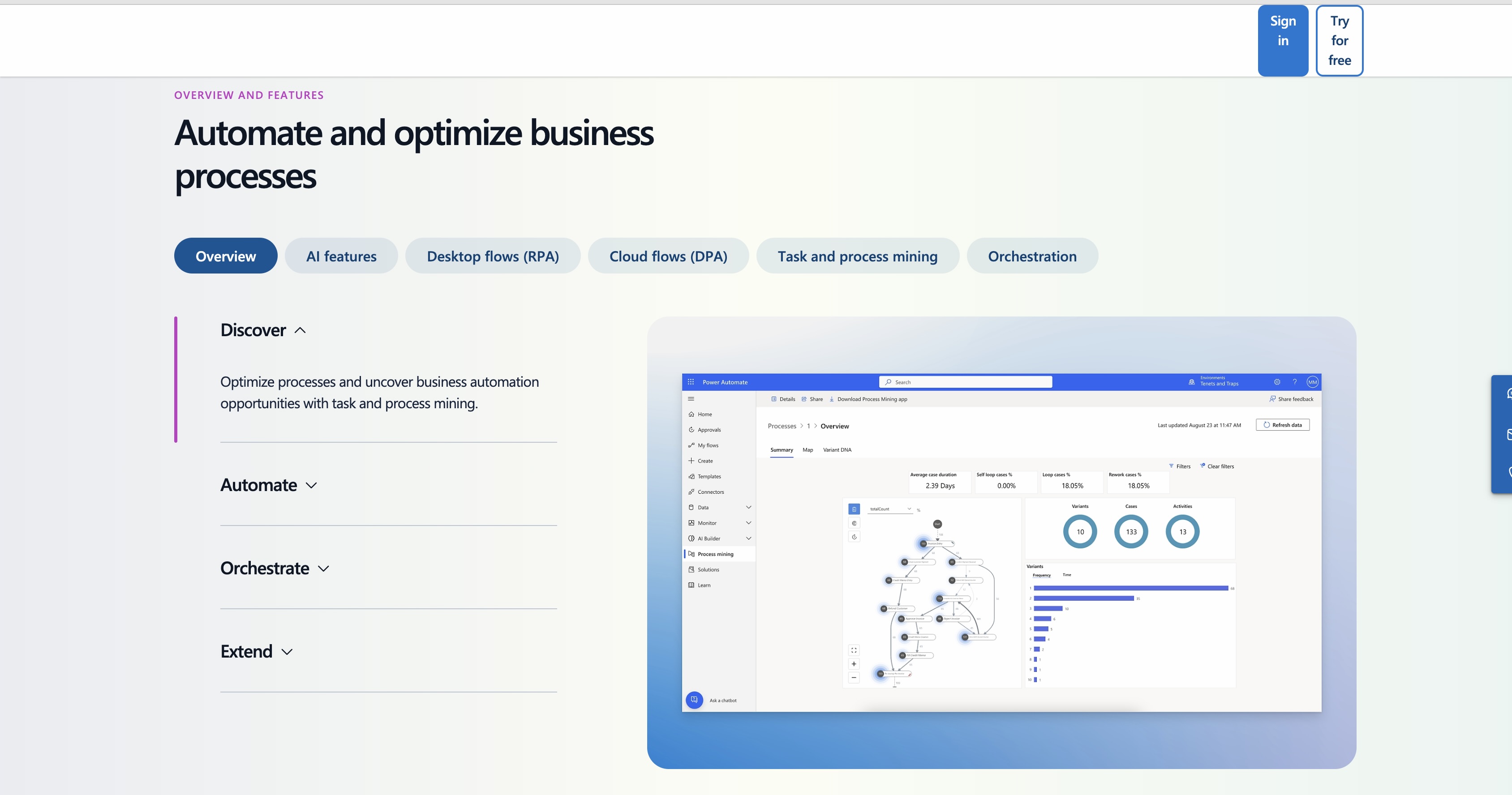Click the Try for free button
This screenshot has width=1512, height=795.
pos(1339,40)
